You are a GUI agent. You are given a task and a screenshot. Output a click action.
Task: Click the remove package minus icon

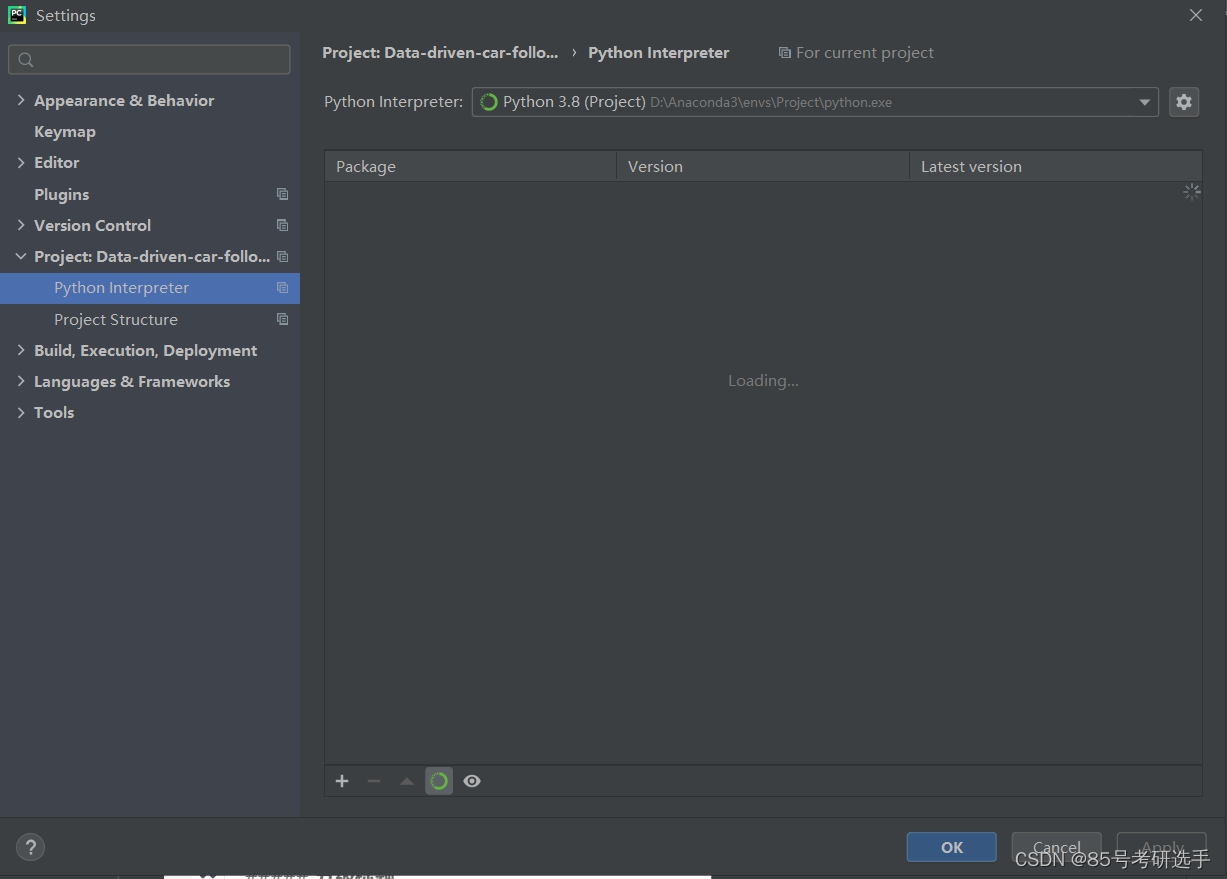click(x=374, y=781)
